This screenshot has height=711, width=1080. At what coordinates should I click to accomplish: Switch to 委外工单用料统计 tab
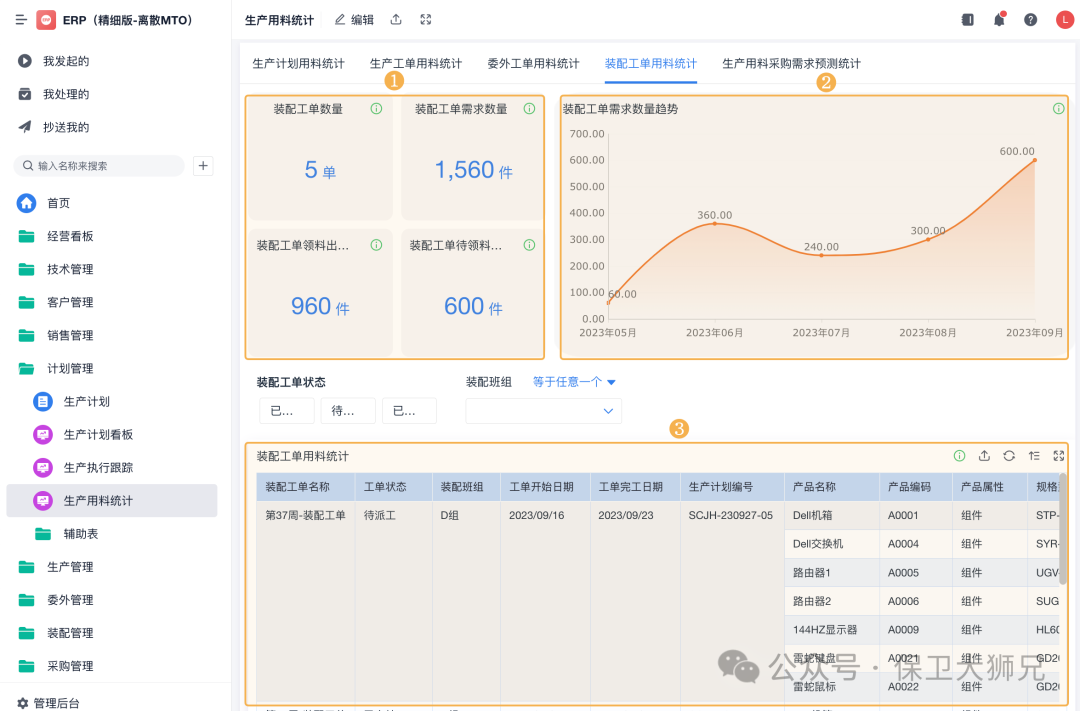[x=533, y=64]
